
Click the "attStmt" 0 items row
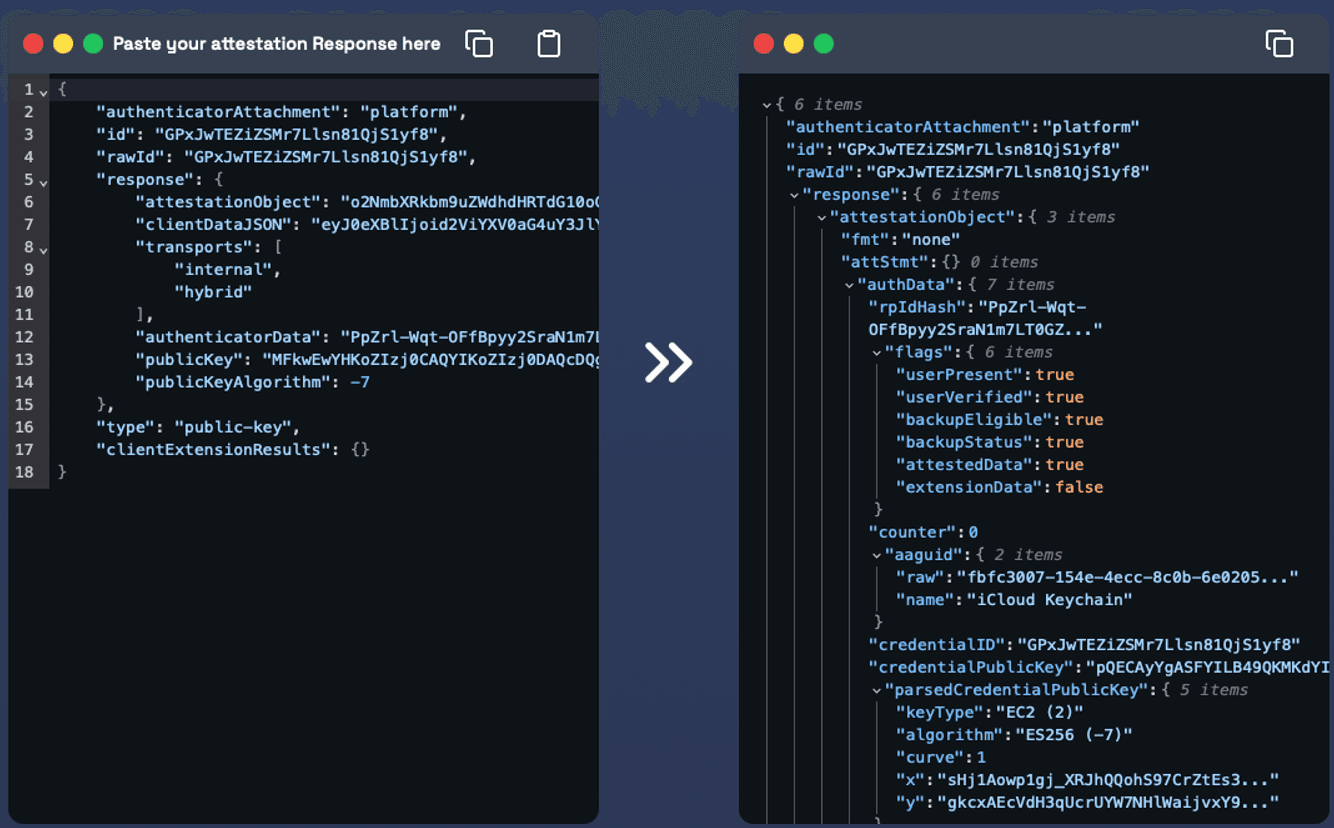point(939,262)
